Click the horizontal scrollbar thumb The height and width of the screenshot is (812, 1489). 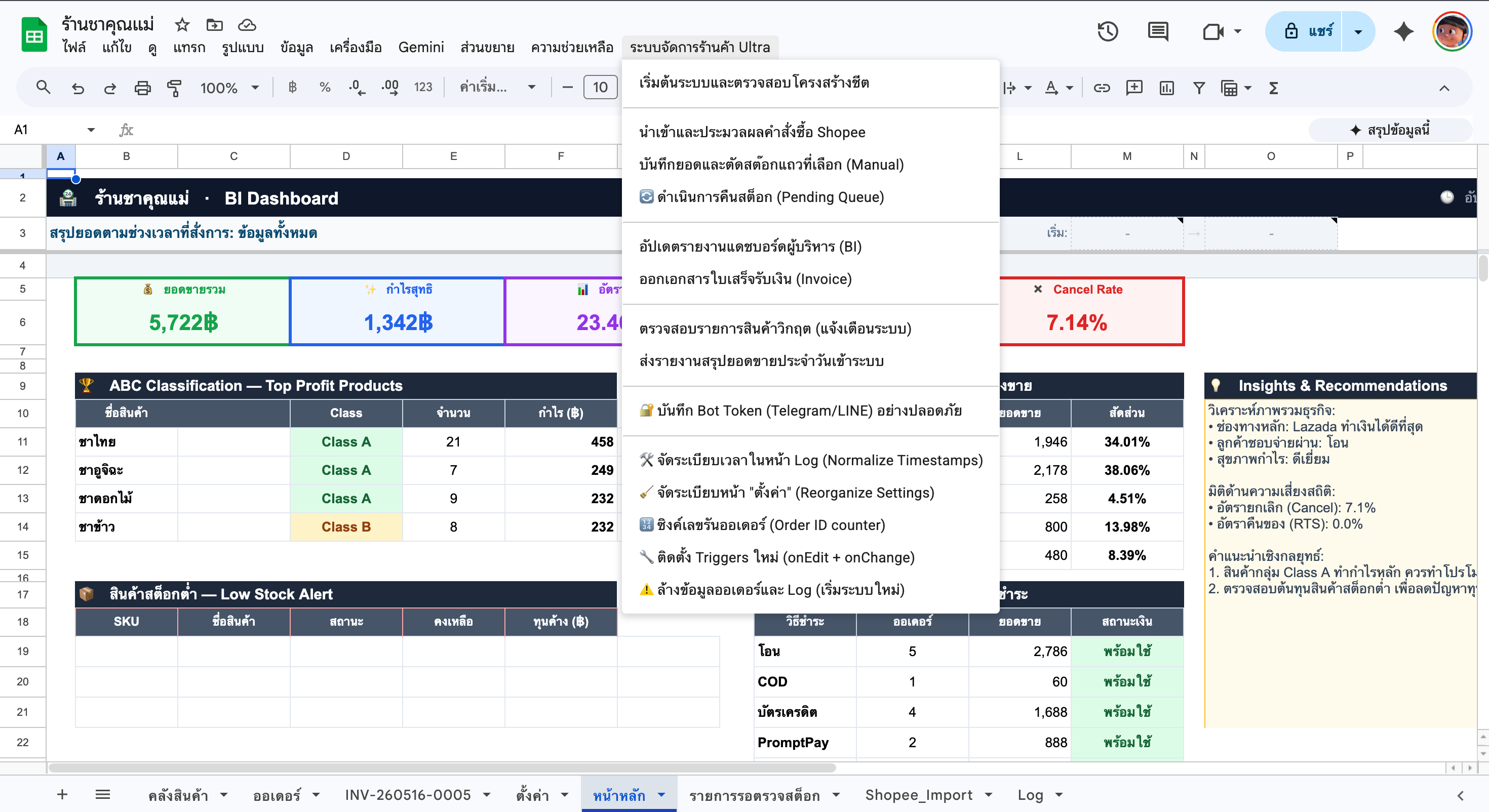(x=442, y=768)
